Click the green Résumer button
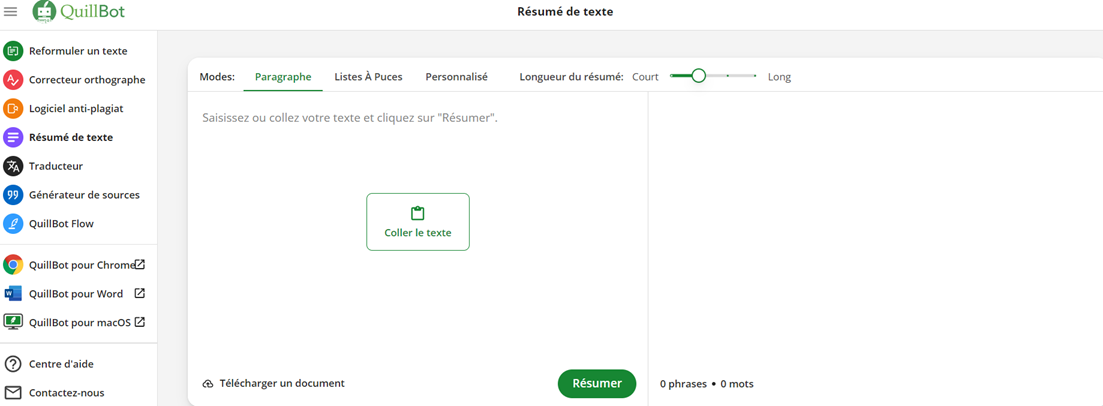 pos(597,383)
